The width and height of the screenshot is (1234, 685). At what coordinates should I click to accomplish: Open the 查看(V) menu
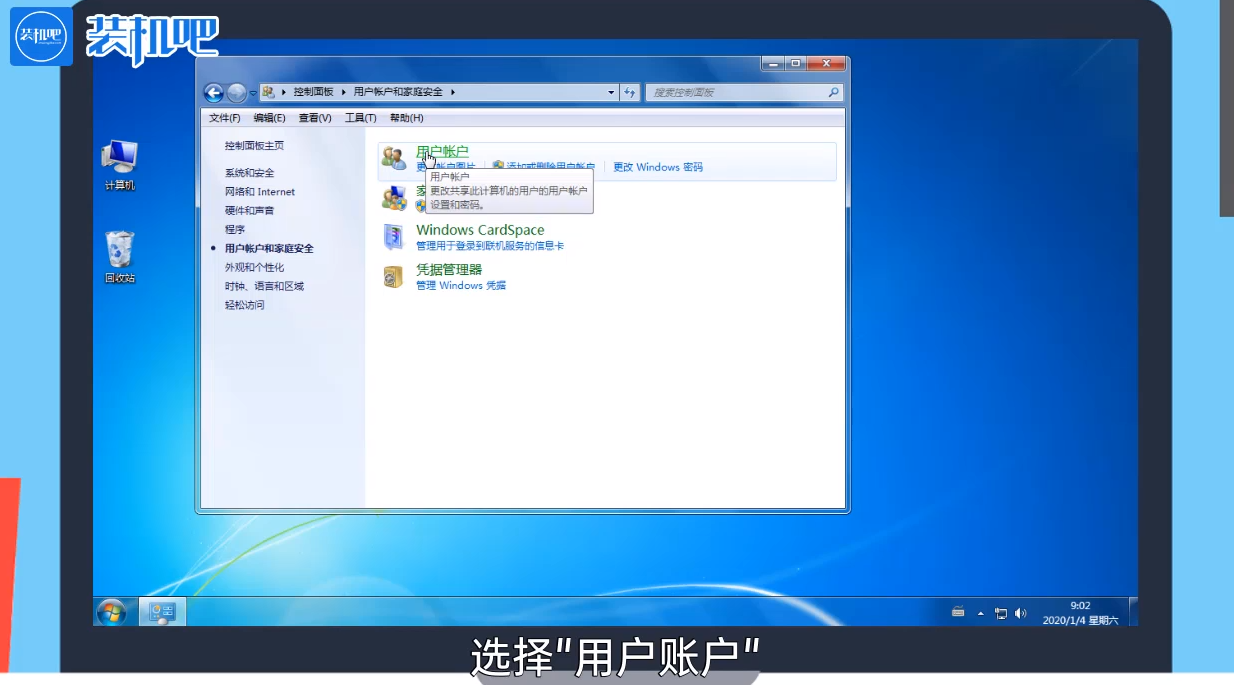coord(315,118)
